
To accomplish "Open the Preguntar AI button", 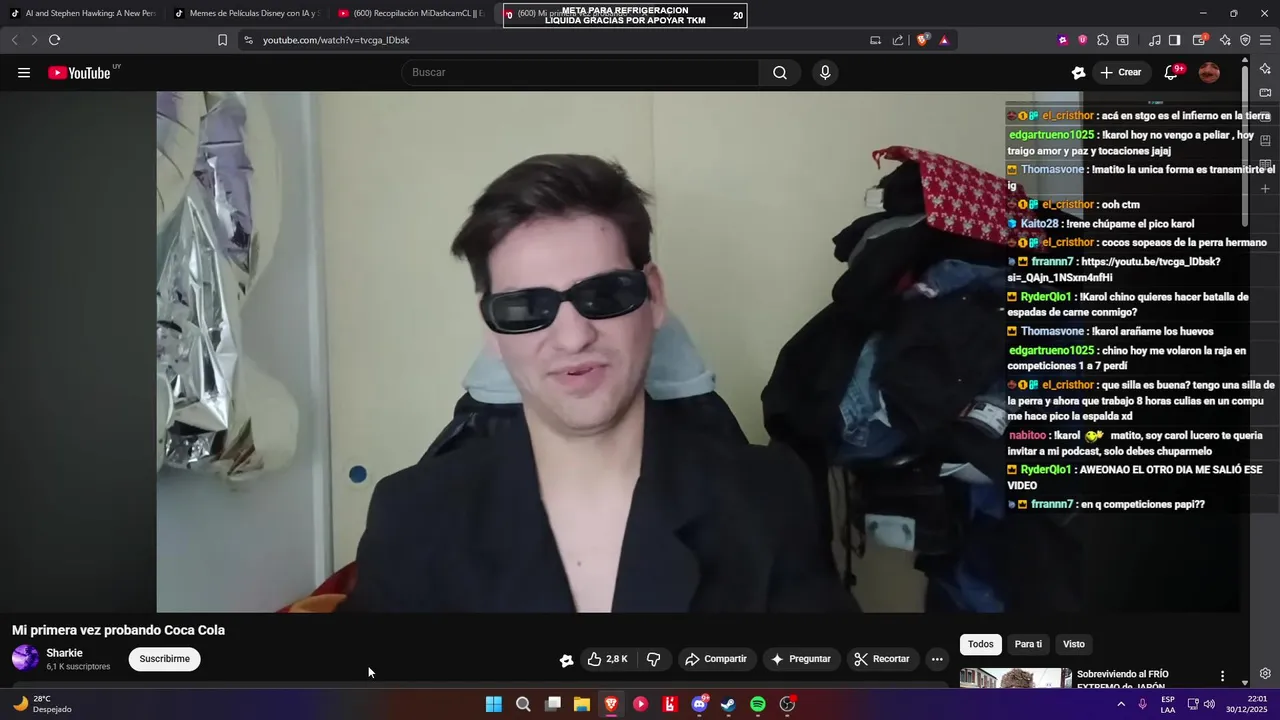I will pos(801,659).
